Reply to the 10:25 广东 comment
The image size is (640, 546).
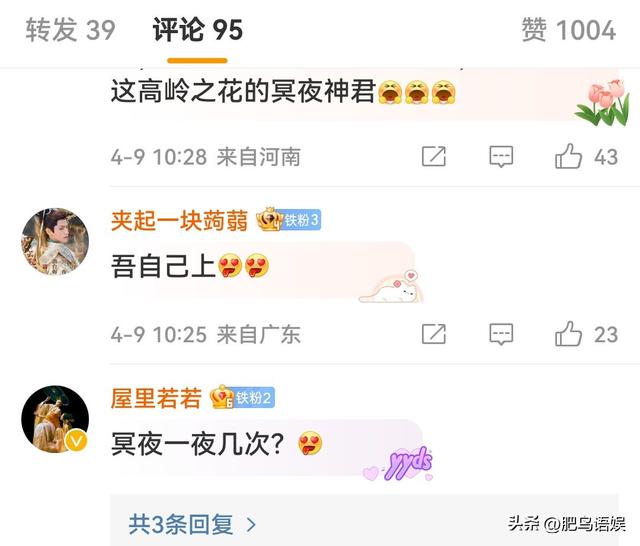501,334
